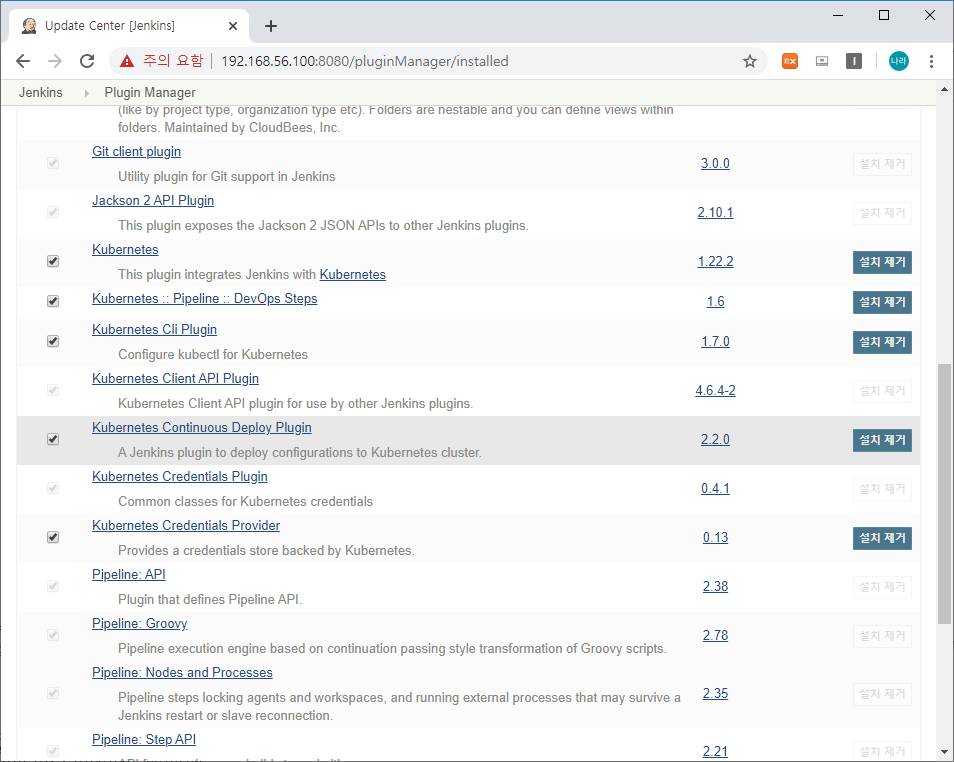Click version 4.6.4-2 link
The height and width of the screenshot is (762, 954).
click(715, 390)
